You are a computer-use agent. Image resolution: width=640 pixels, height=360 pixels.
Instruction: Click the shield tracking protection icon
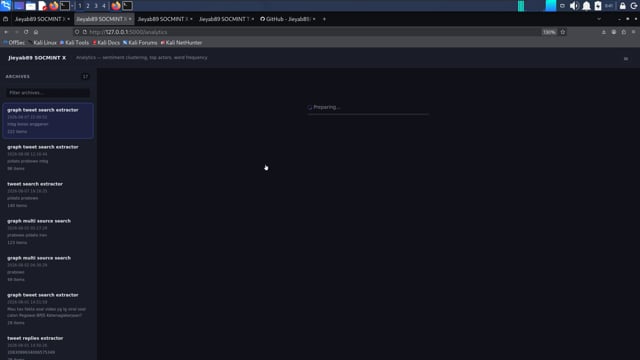tap(77, 32)
